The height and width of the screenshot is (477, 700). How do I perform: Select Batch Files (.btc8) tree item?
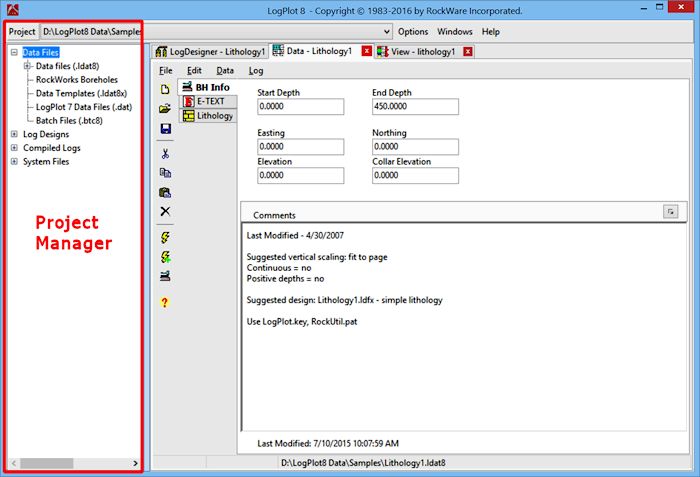[x=69, y=121]
